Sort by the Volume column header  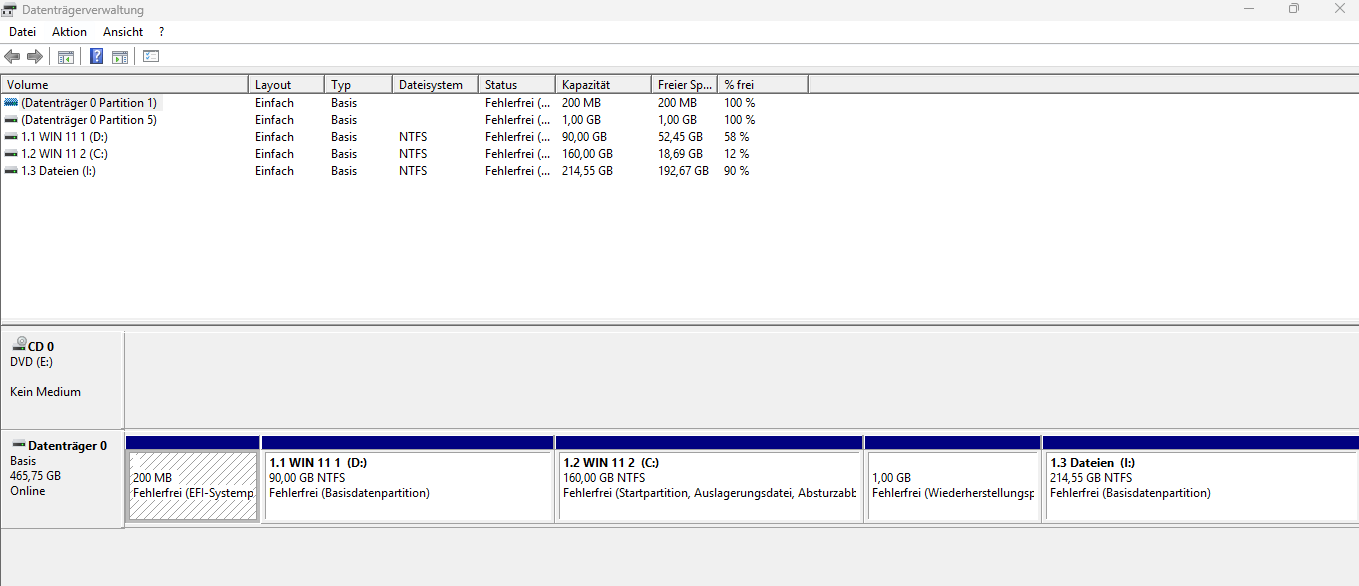click(x=124, y=85)
